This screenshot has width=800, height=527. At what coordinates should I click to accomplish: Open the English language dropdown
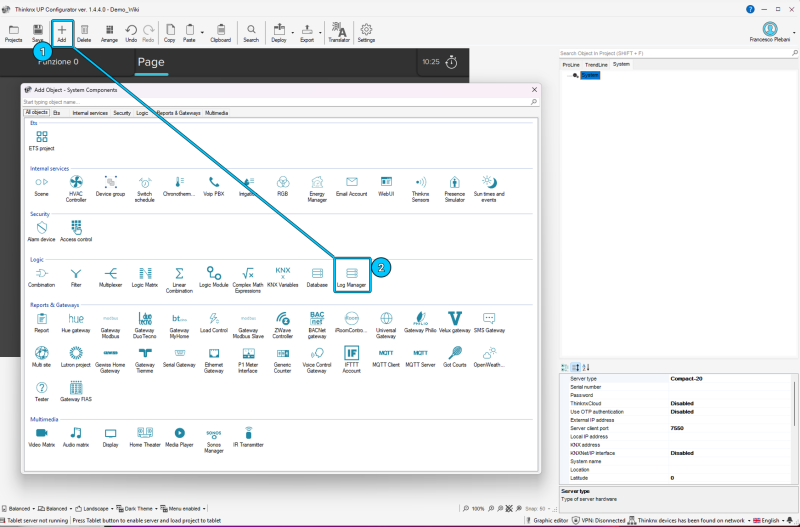click(768, 520)
